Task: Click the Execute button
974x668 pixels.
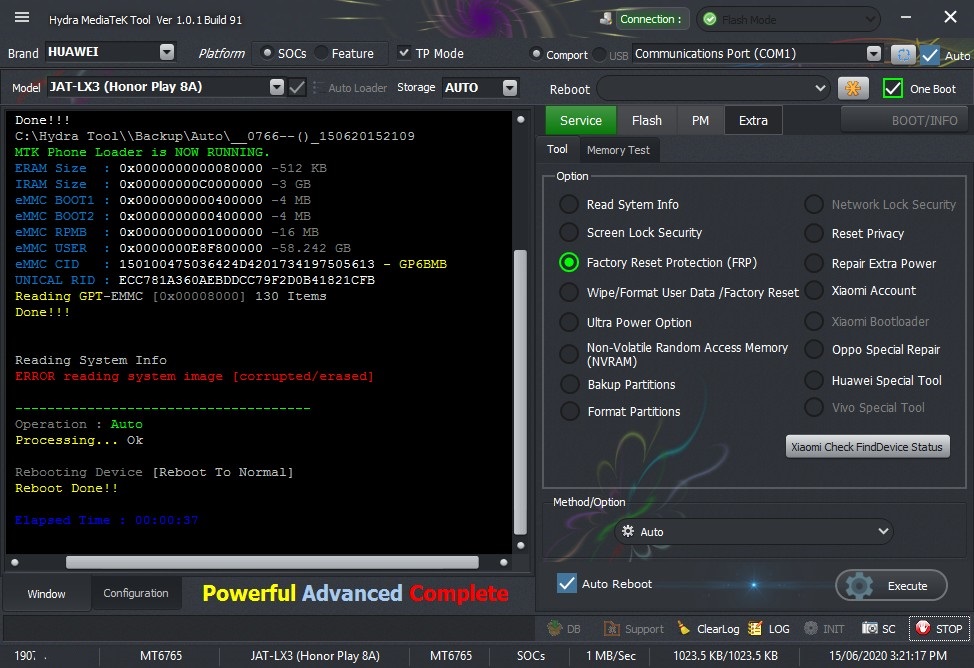Action: pos(891,585)
